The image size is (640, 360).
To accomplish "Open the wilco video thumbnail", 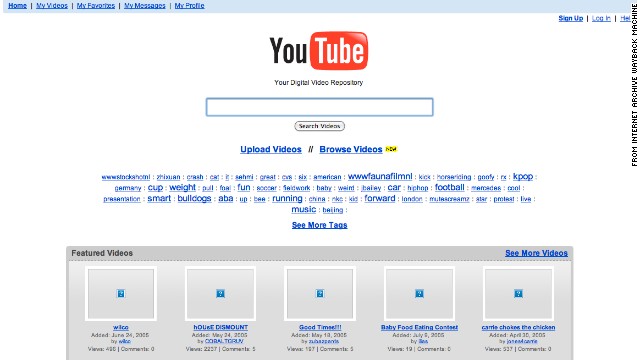I will point(121,293).
